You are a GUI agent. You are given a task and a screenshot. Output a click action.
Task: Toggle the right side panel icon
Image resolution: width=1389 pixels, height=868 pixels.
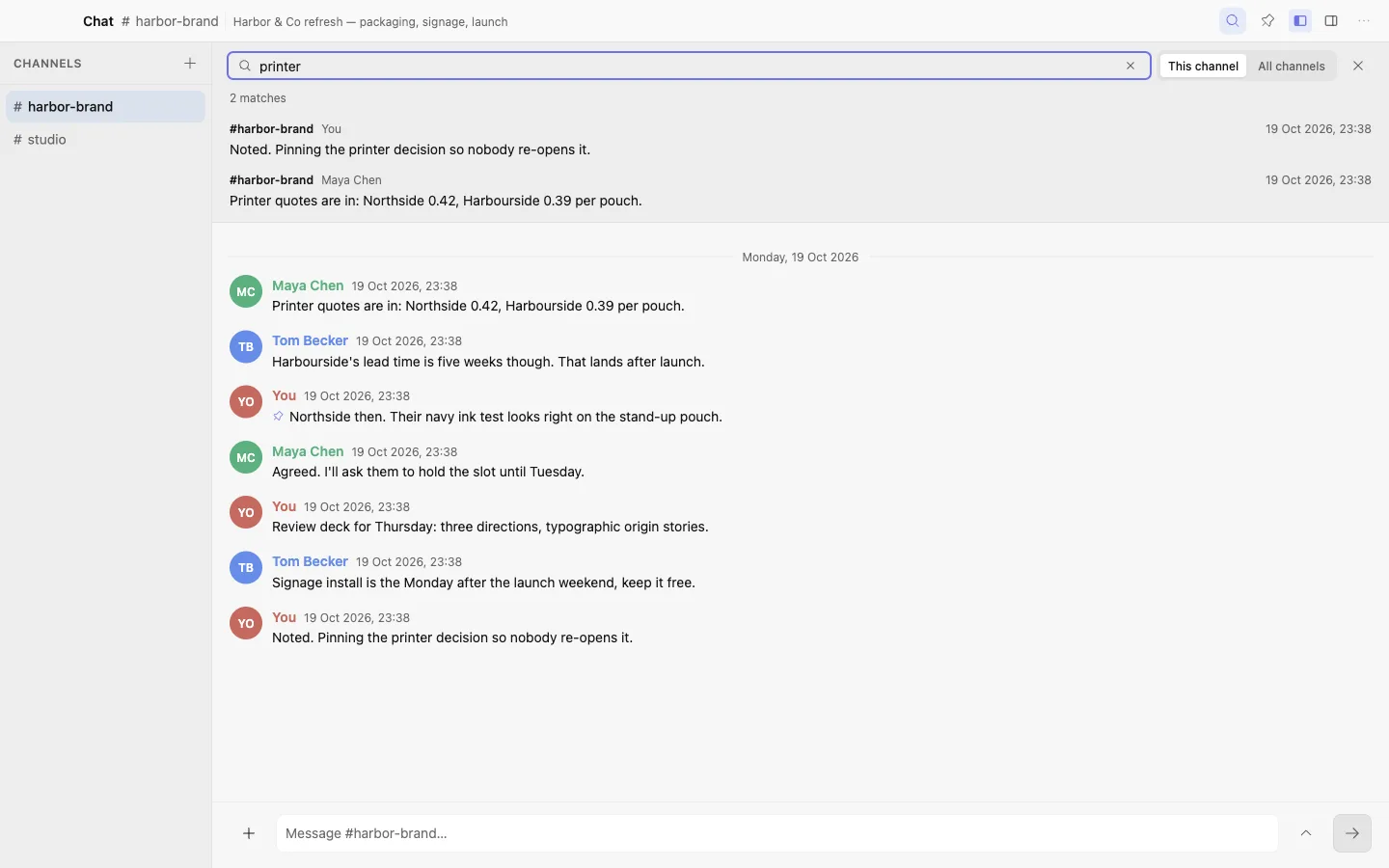(1331, 20)
